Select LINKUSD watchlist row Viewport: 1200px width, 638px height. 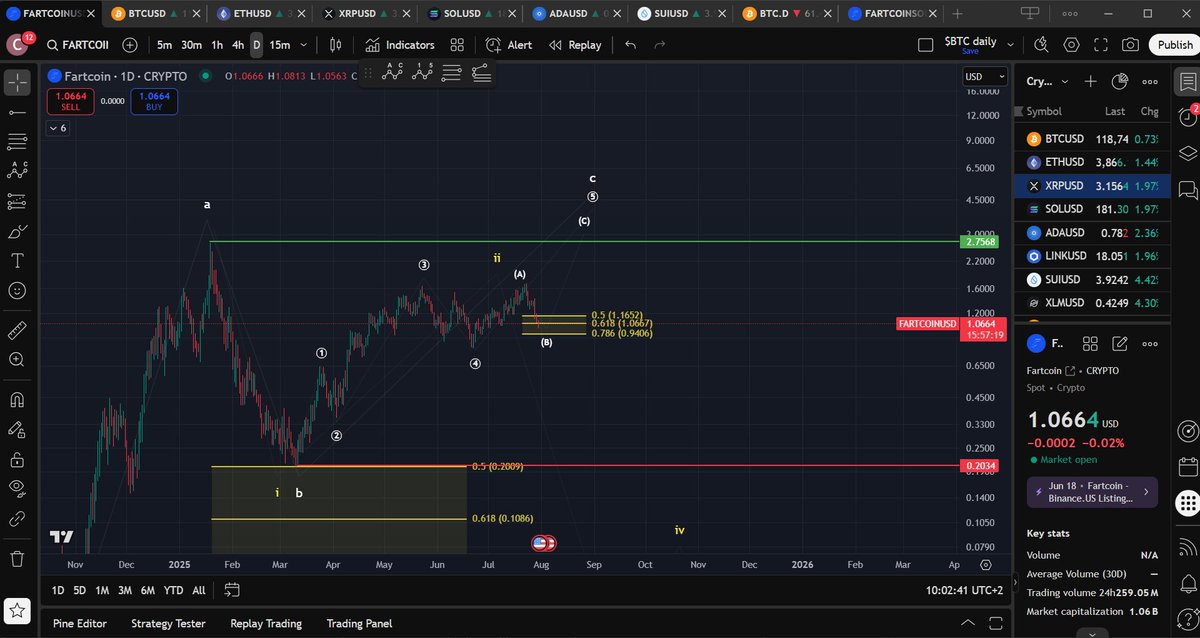(1090, 256)
